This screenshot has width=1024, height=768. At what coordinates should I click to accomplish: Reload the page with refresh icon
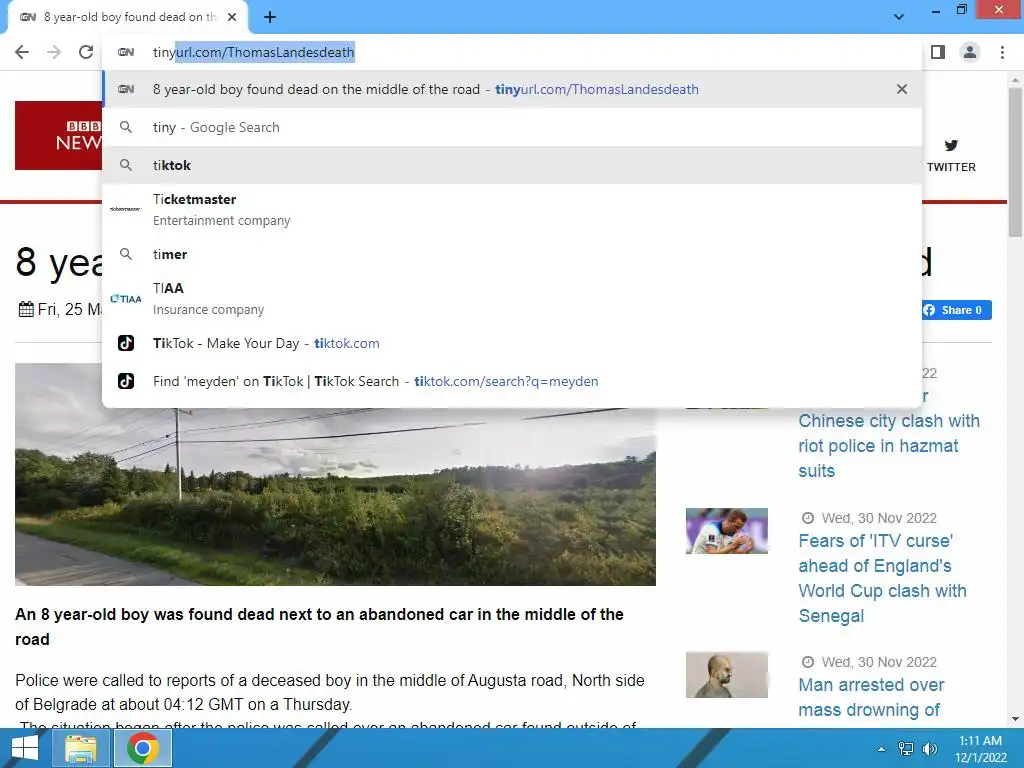coord(86,52)
